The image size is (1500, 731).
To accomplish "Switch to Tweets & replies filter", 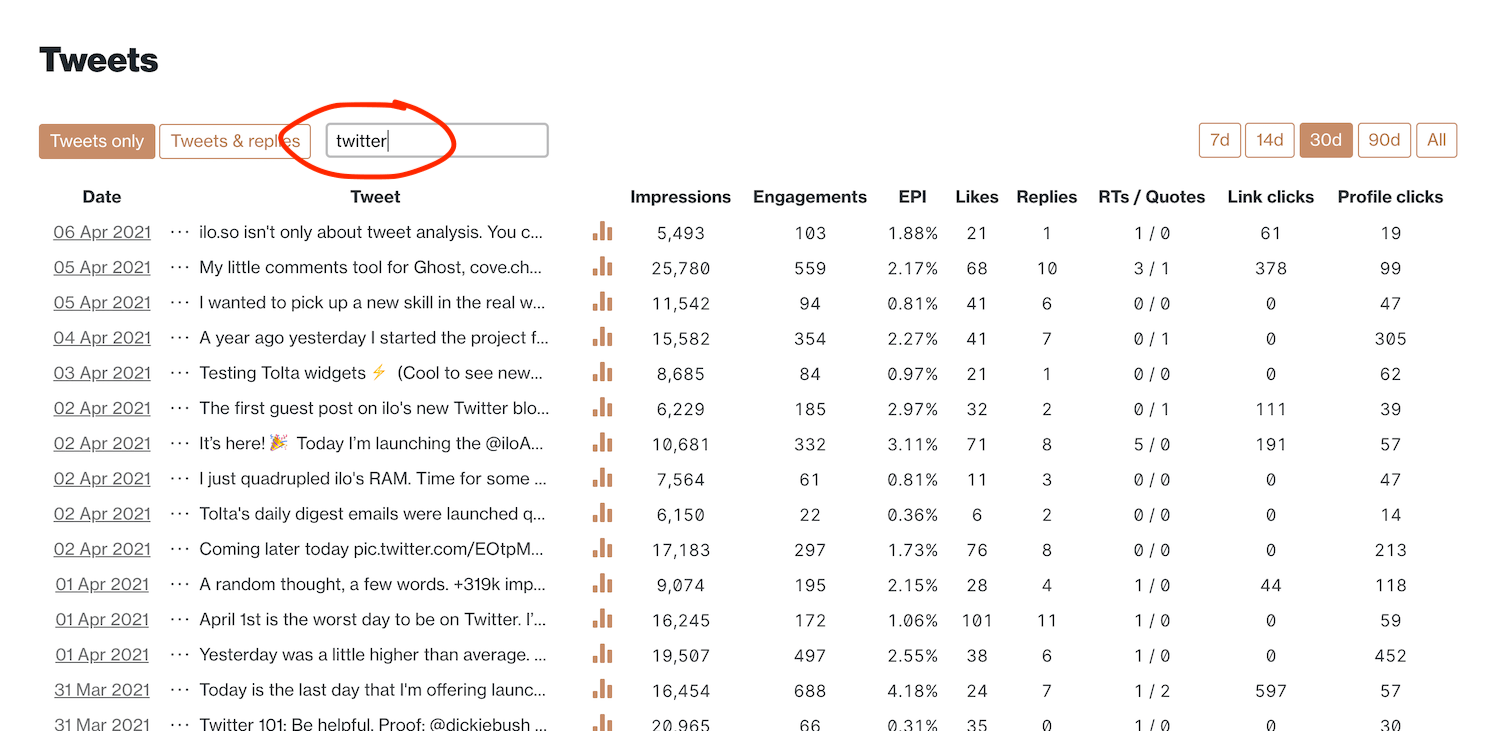I will (235, 141).
